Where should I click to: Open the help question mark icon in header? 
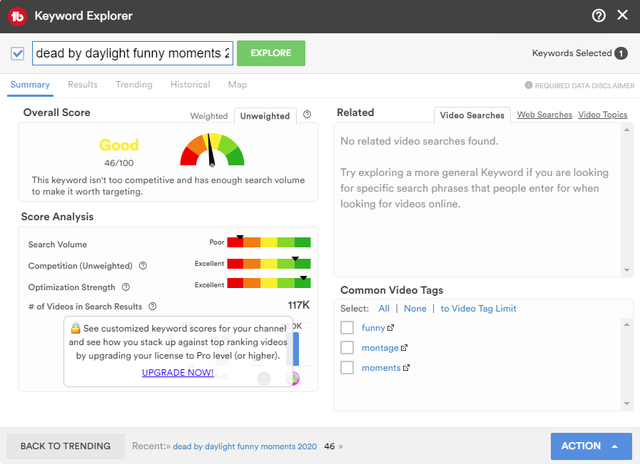pyautogui.click(x=598, y=16)
